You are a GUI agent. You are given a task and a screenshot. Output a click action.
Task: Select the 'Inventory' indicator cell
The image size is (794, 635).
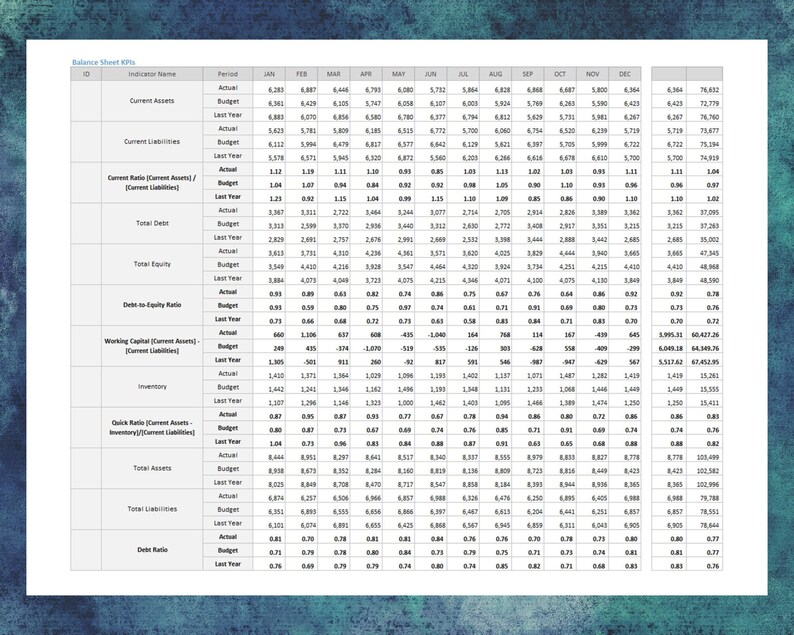tap(152, 387)
